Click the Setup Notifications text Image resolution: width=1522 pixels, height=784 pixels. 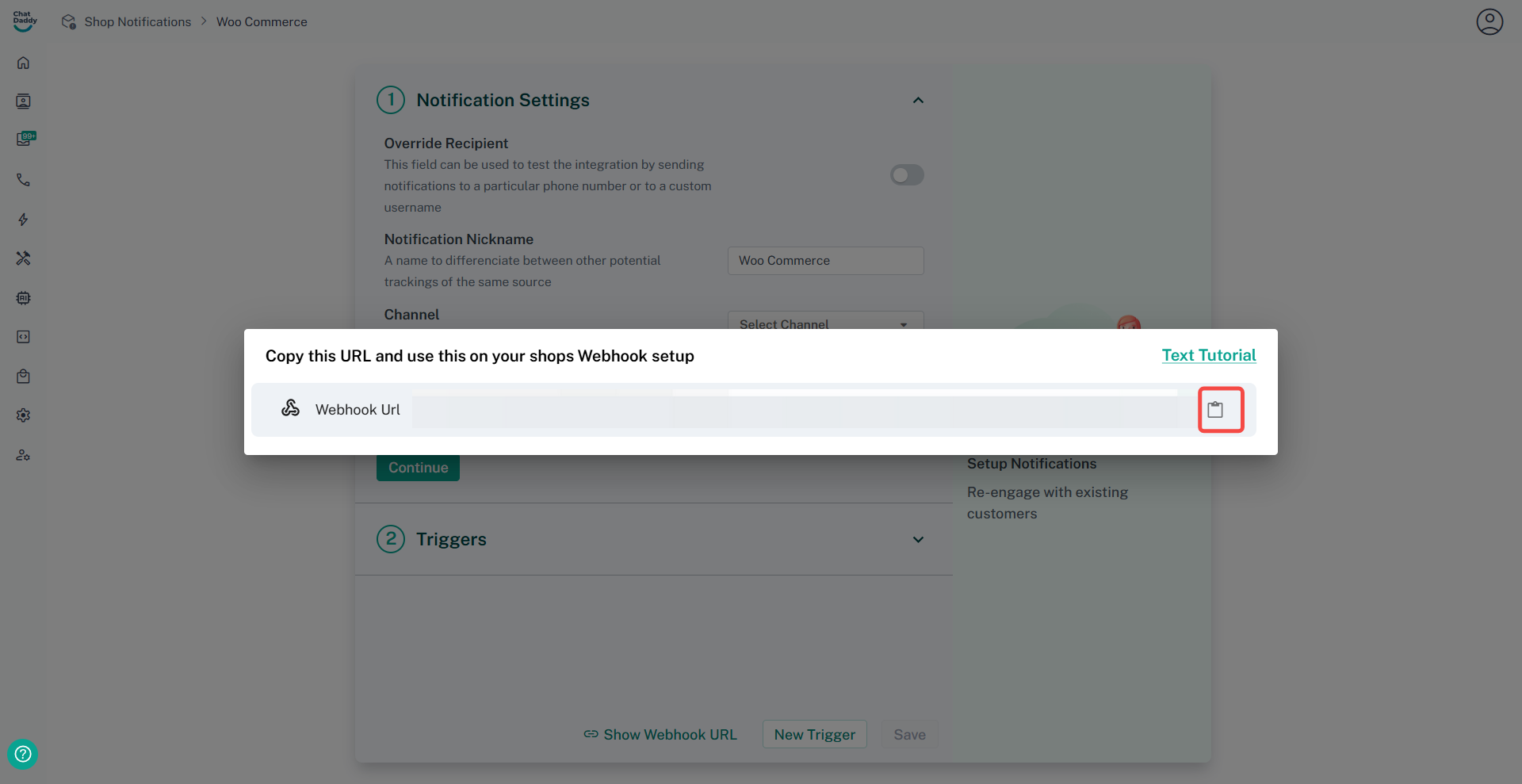click(x=1032, y=464)
